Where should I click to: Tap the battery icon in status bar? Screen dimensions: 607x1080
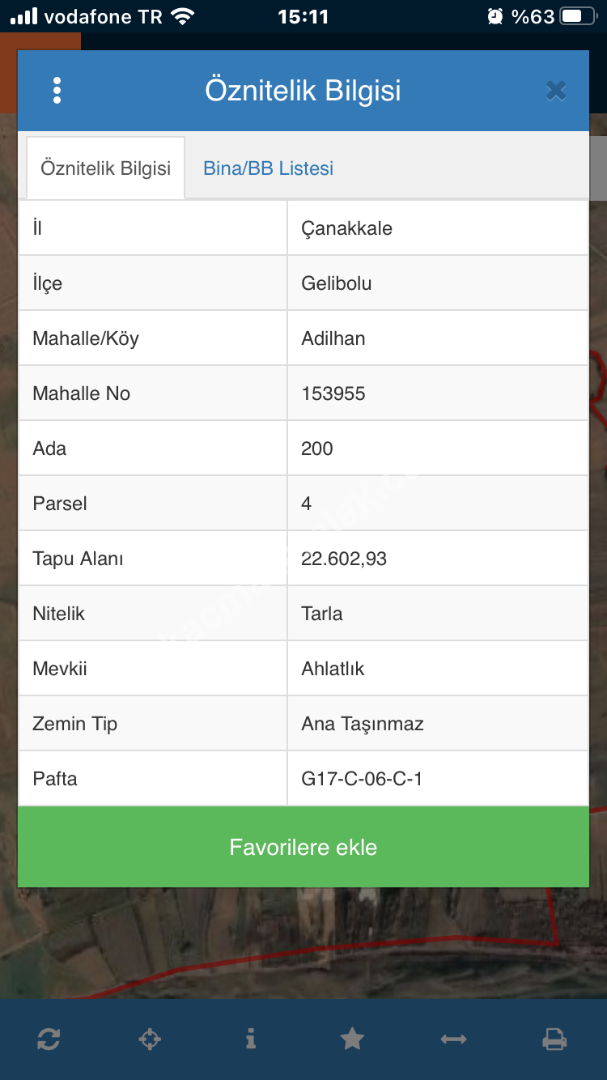(x=577, y=16)
